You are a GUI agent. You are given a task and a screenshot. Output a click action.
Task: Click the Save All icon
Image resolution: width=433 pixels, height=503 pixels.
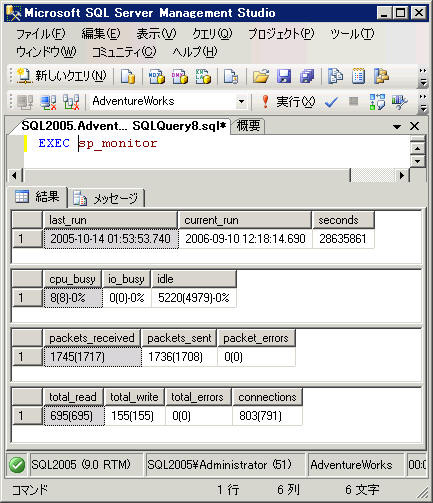[x=307, y=76]
